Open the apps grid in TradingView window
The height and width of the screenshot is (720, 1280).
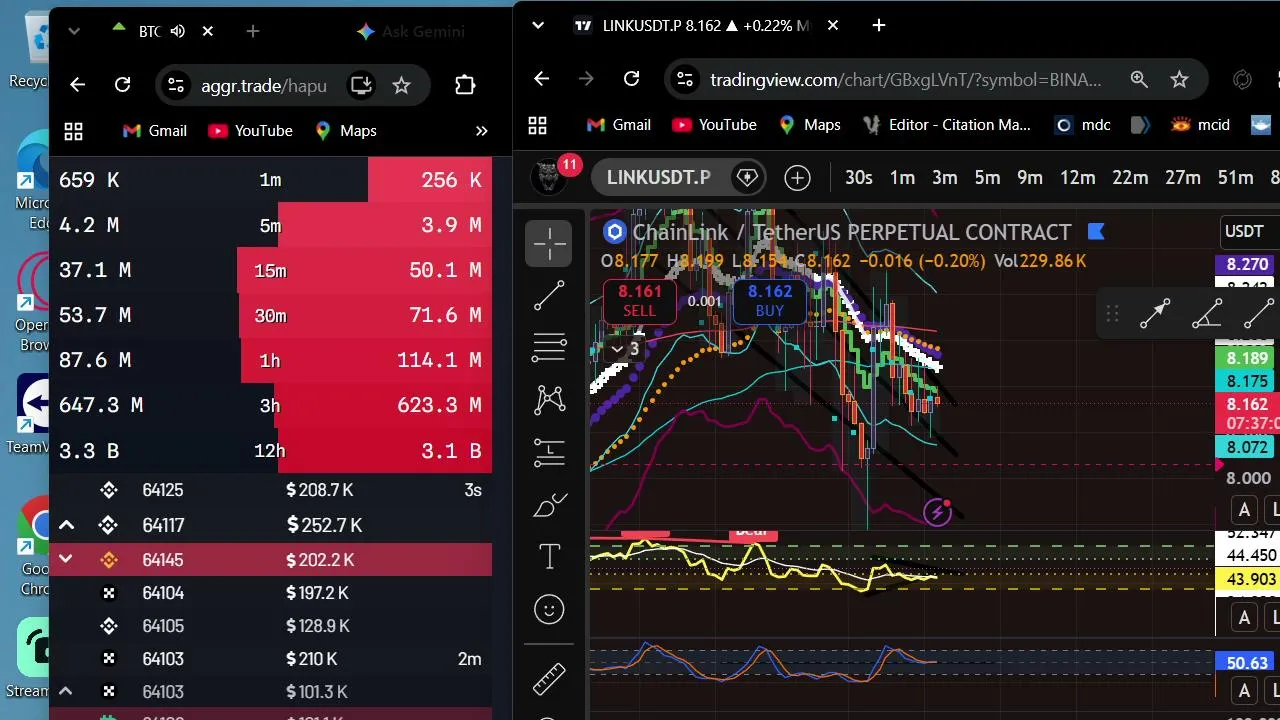(x=537, y=125)
